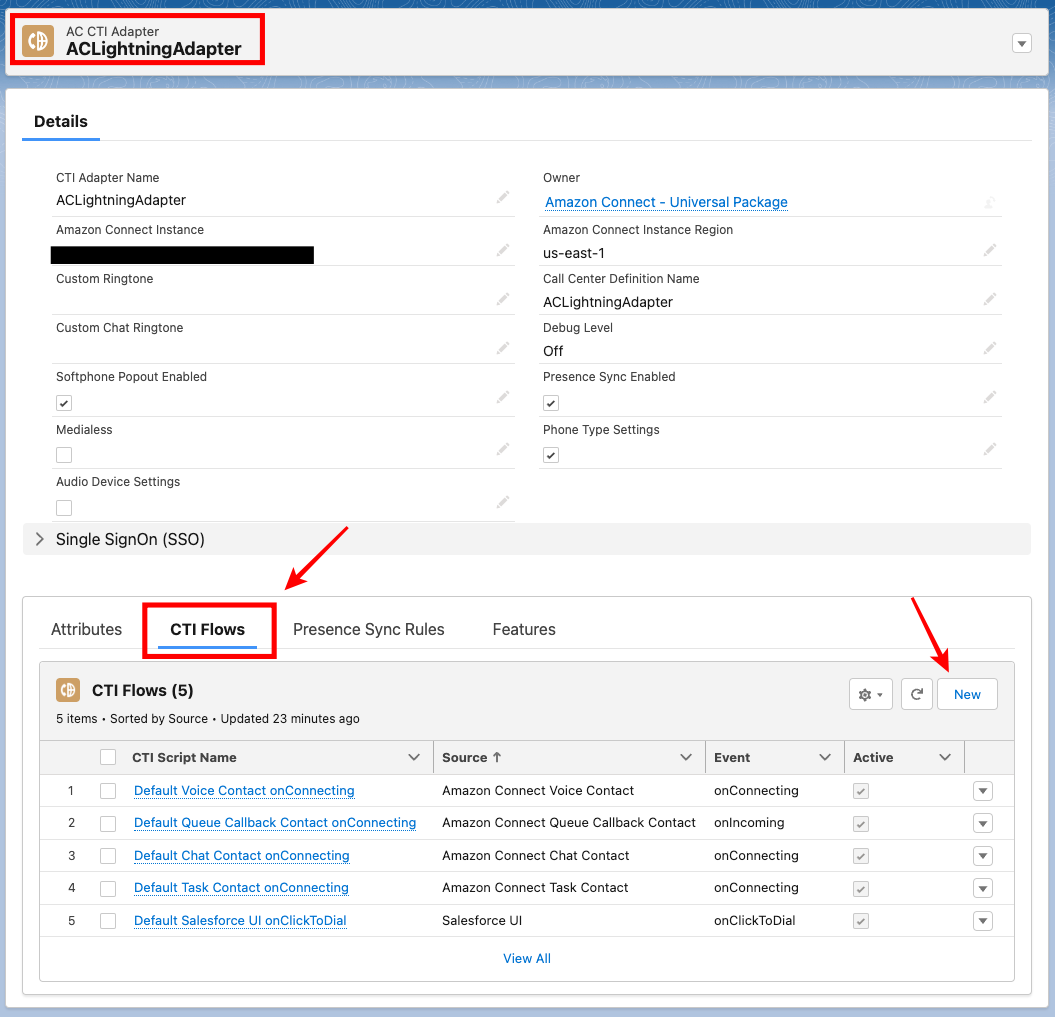The width and height of the screenshot is (1055, 1017).
Task: Click the 'Amazon Connect Queue Callback Contact' source cell
Action: (x=569, y=823)
